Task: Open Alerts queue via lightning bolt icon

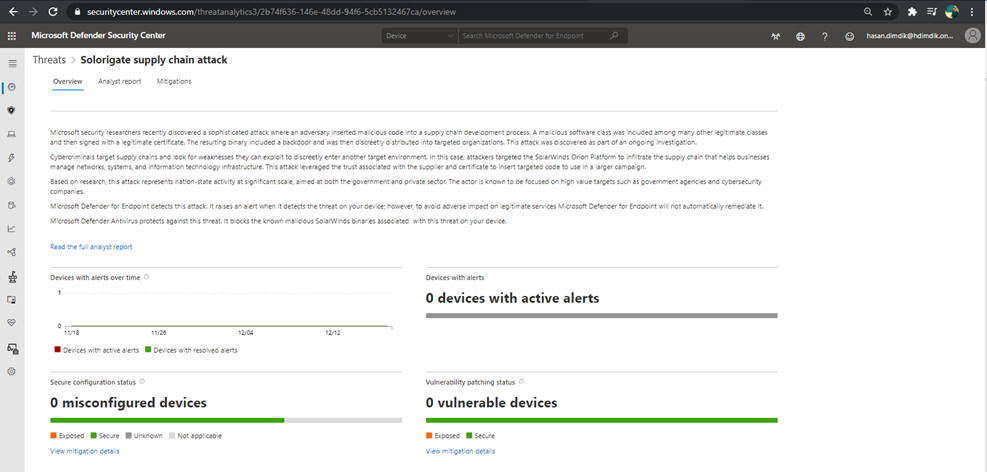Action: (11, 157)
